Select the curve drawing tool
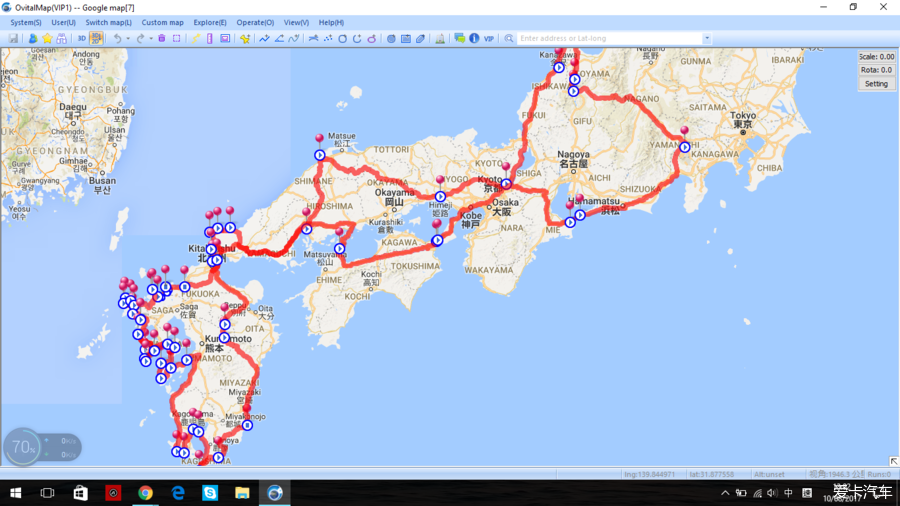The image size is (900, 506). [294, 38]
